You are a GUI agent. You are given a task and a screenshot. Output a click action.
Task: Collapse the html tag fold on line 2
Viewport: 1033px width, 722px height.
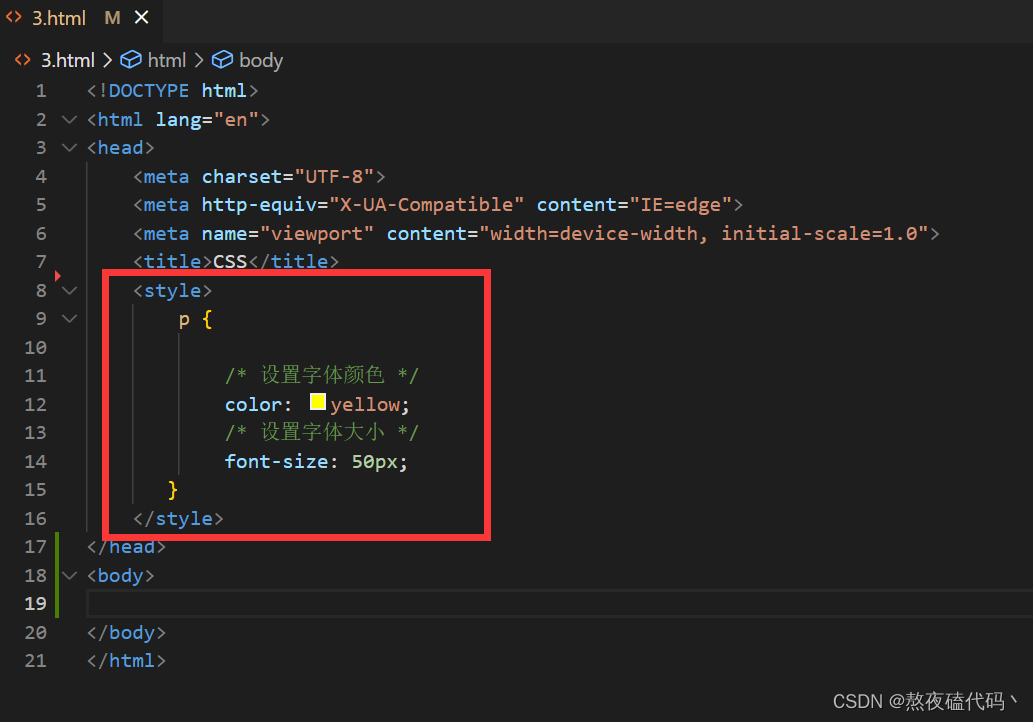[69, 120]
